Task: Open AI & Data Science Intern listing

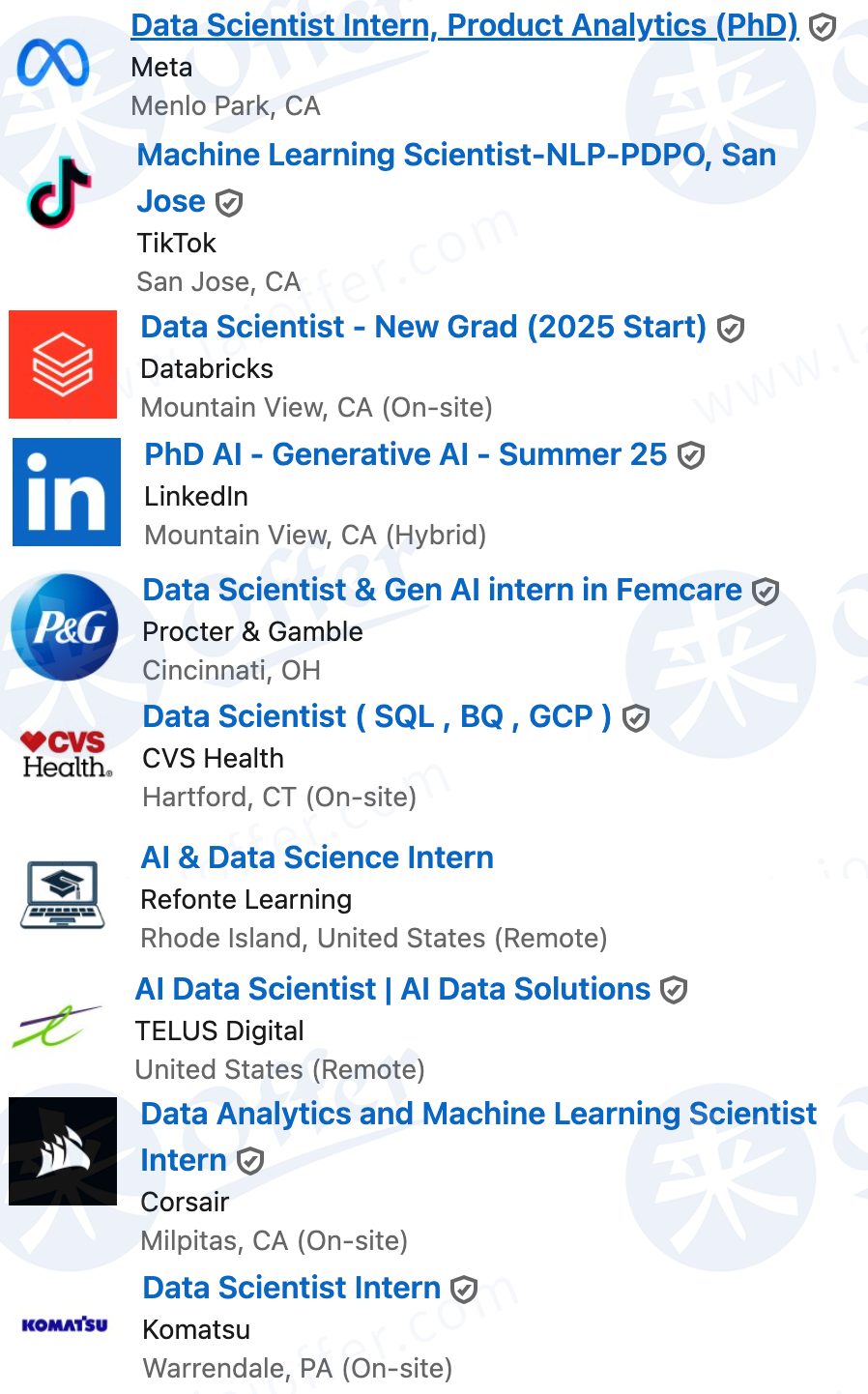Action: 317,857
